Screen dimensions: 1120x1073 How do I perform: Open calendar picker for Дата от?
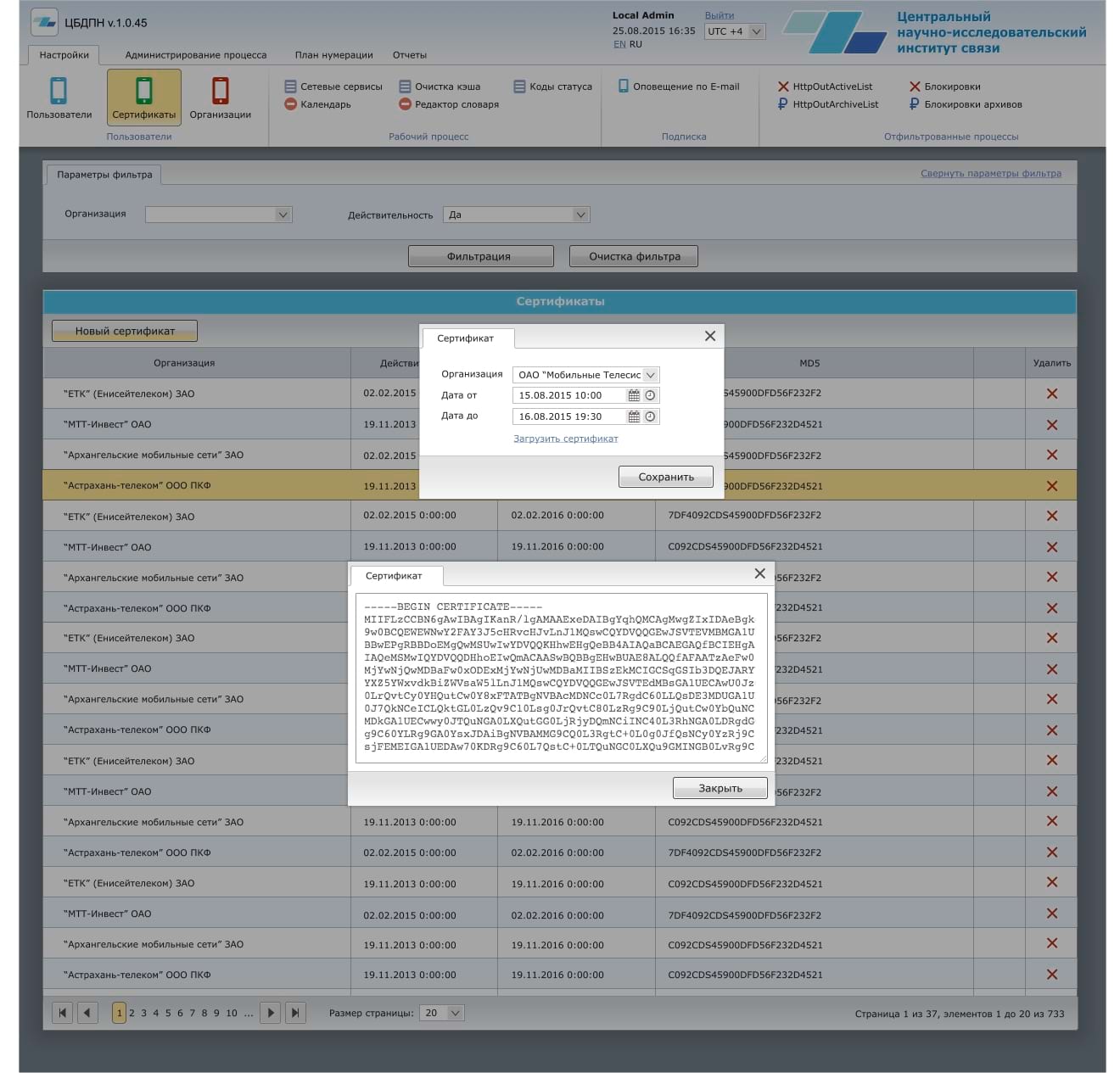pyautogui.click(x=634, y=395)
